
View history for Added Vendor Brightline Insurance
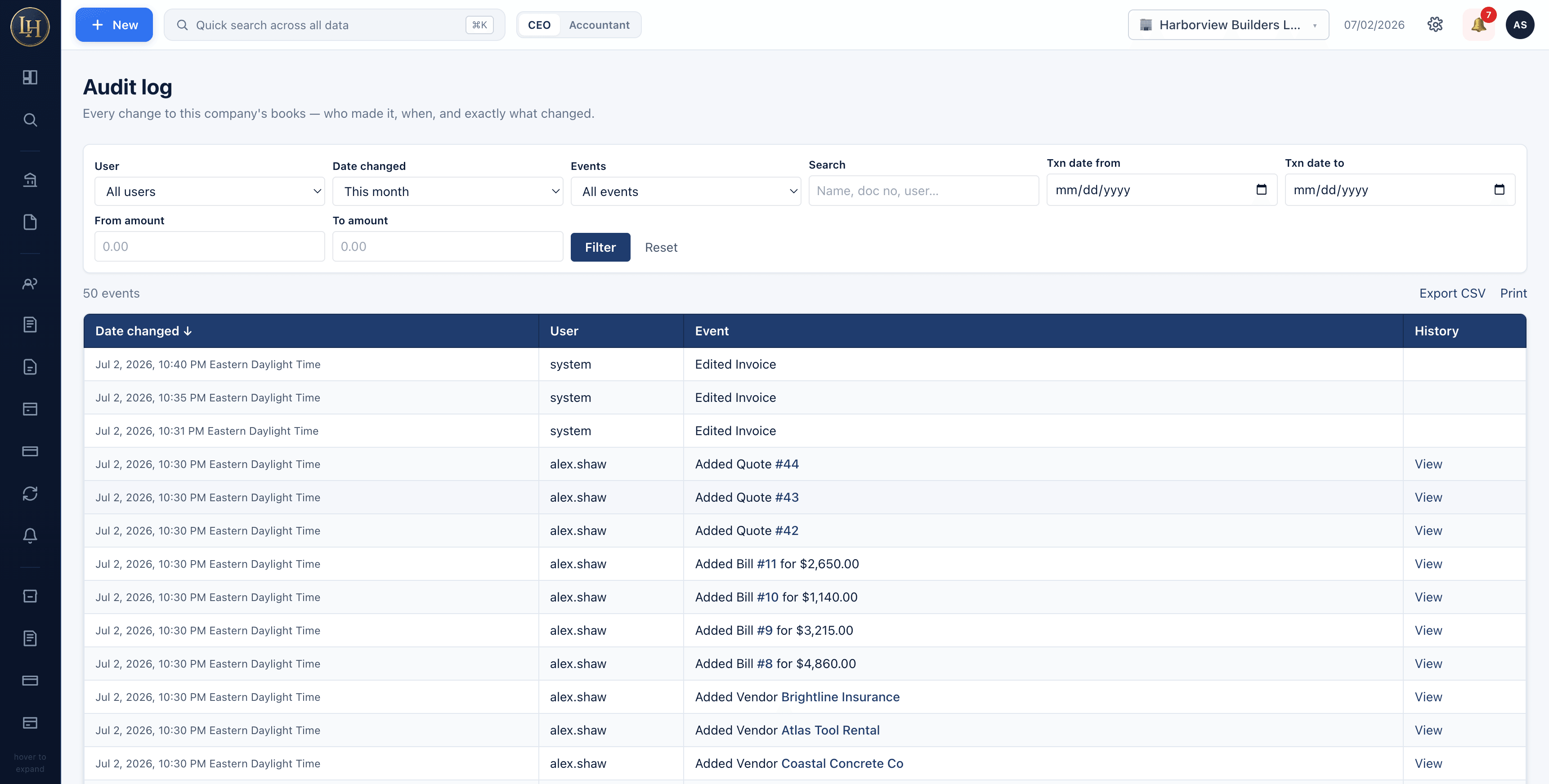click(1428, 697)
